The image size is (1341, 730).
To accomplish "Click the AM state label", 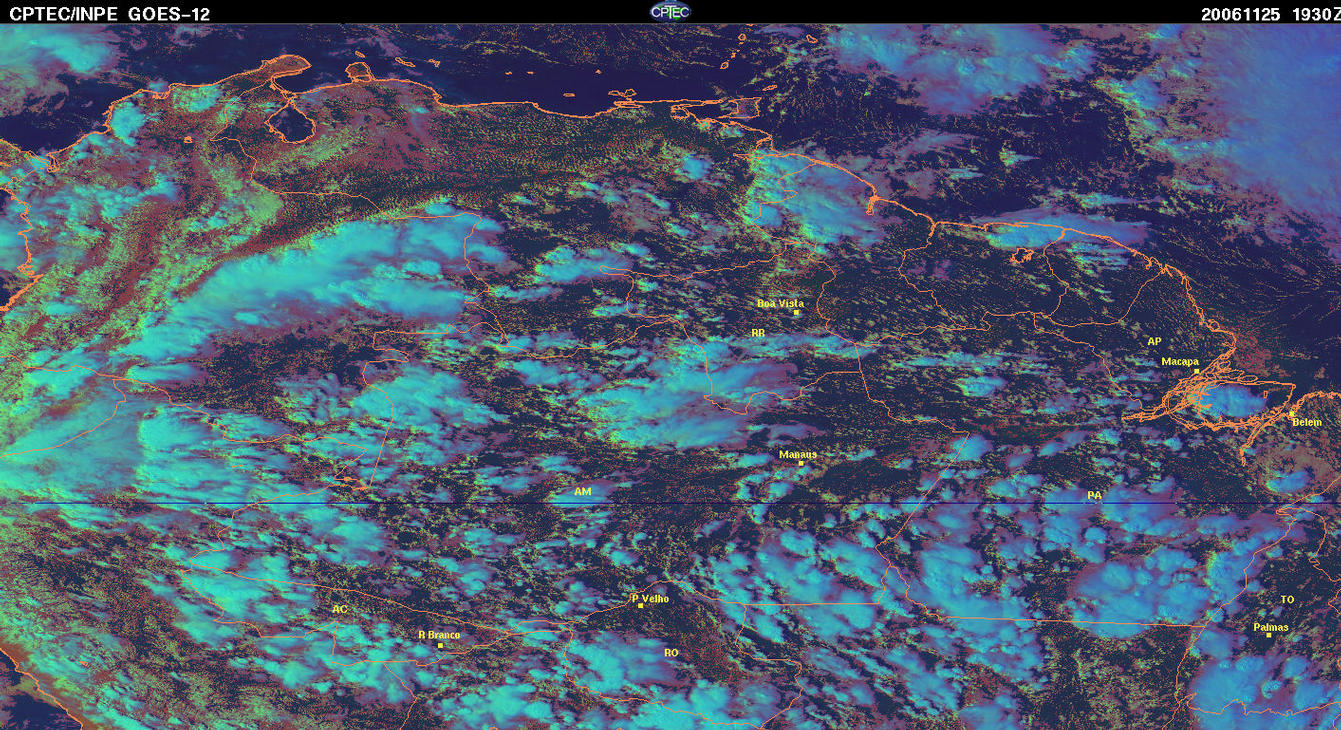I will point(583,492).
